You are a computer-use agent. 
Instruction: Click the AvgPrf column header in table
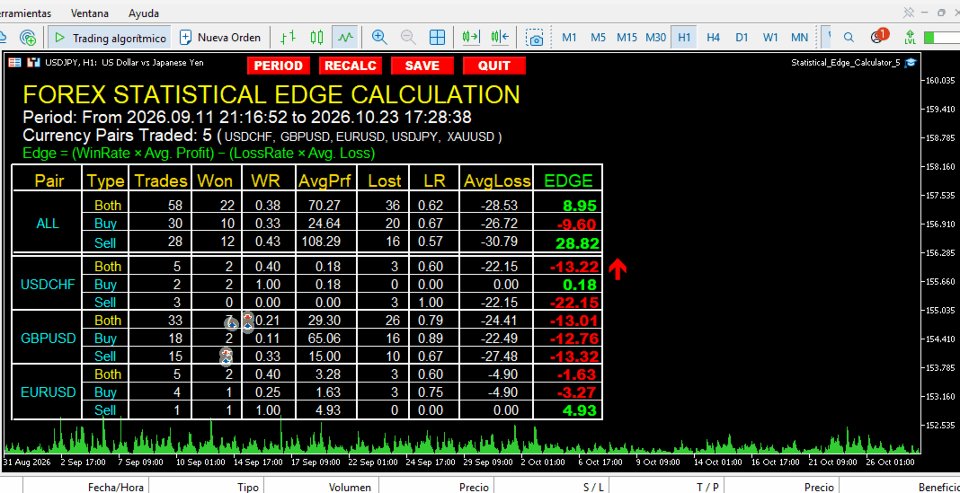tap(322, 181)
